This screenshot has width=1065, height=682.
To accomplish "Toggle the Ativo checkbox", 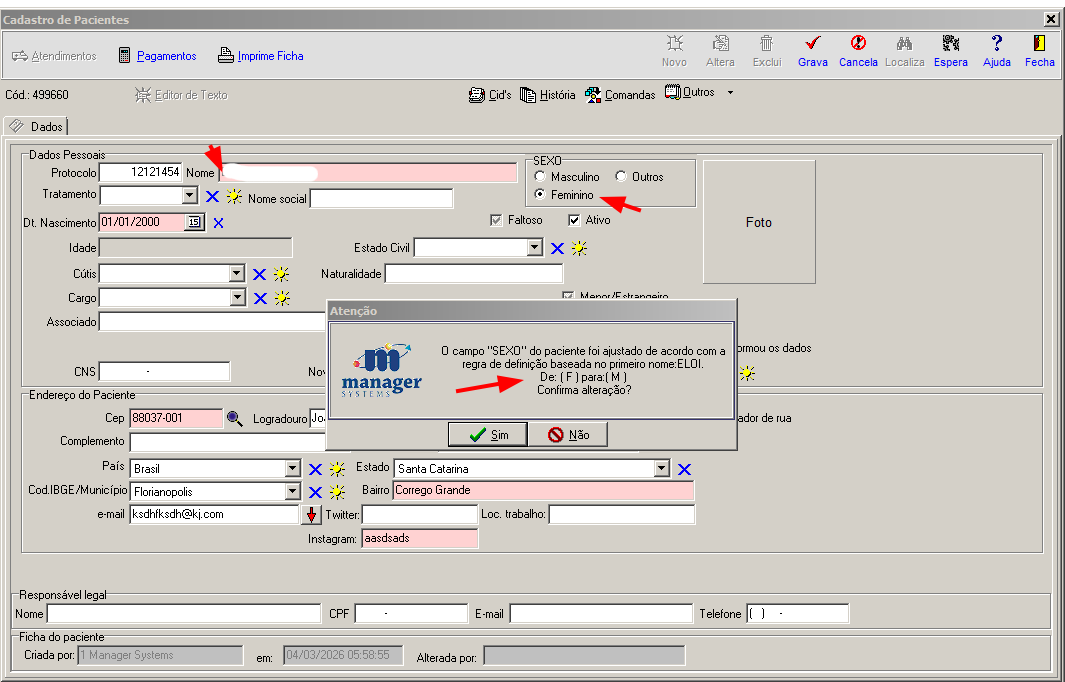I will 574,220.
